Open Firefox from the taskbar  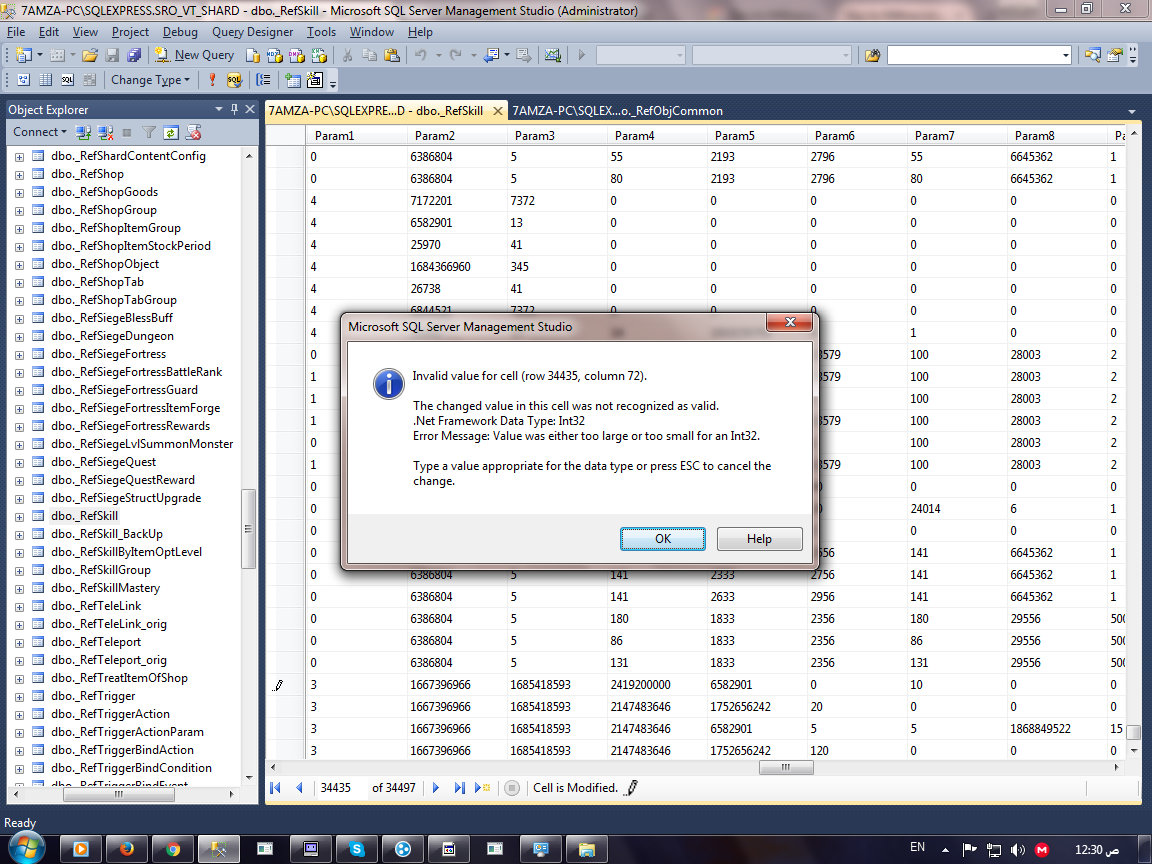tap(127, 849)
